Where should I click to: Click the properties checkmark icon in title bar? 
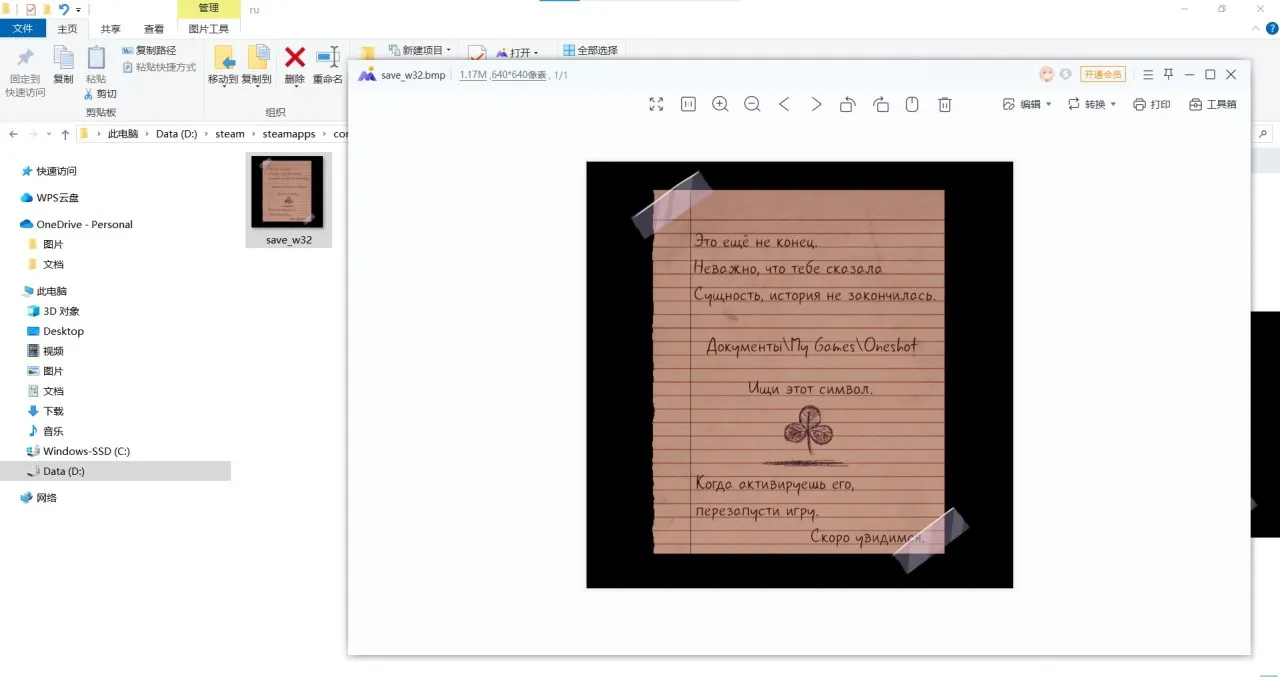(x=30, y=9)
